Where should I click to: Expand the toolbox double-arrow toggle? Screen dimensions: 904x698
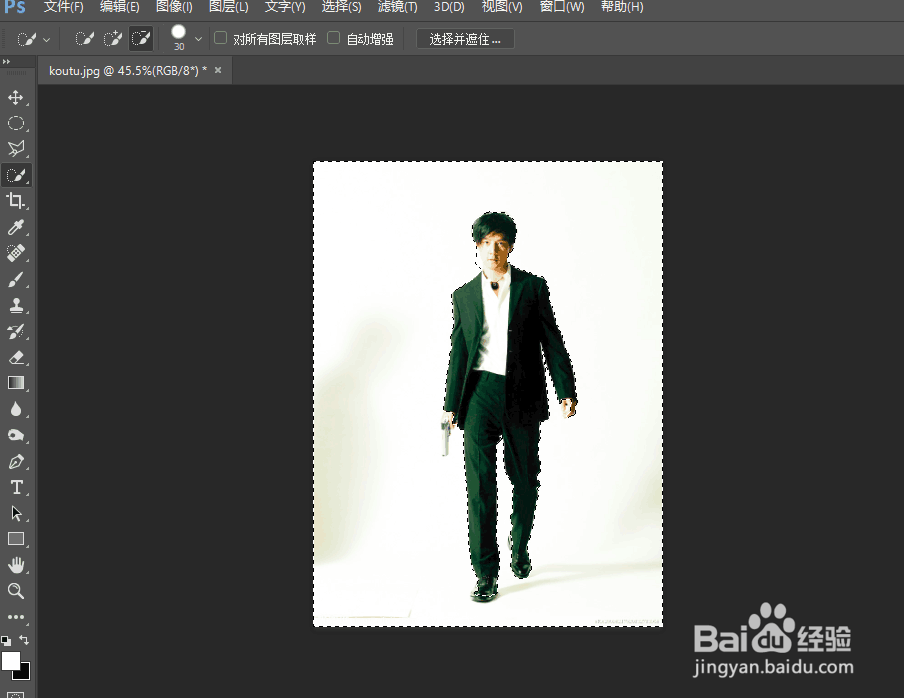[x=6, y=62]
